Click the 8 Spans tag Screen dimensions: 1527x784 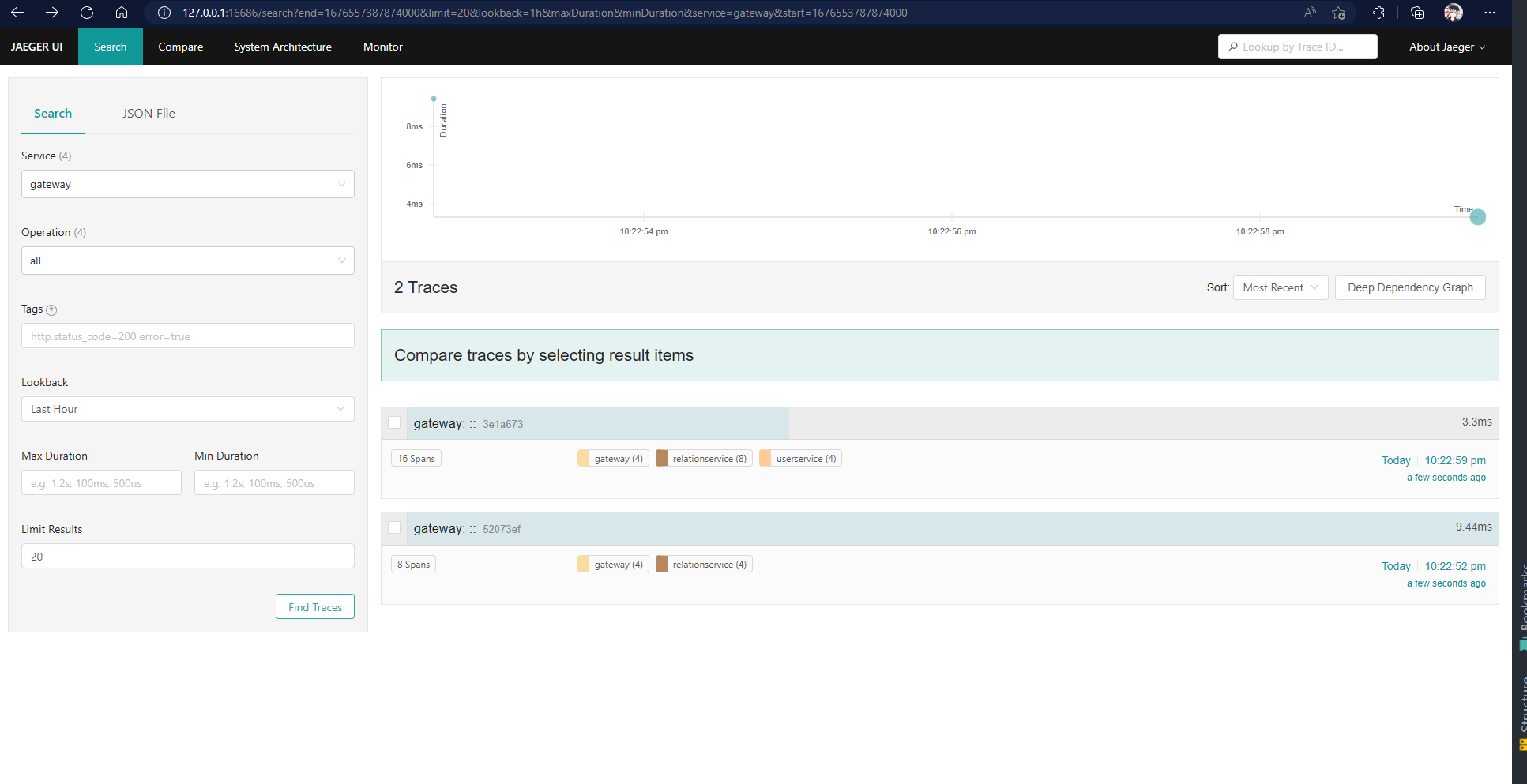coord(413,564)
